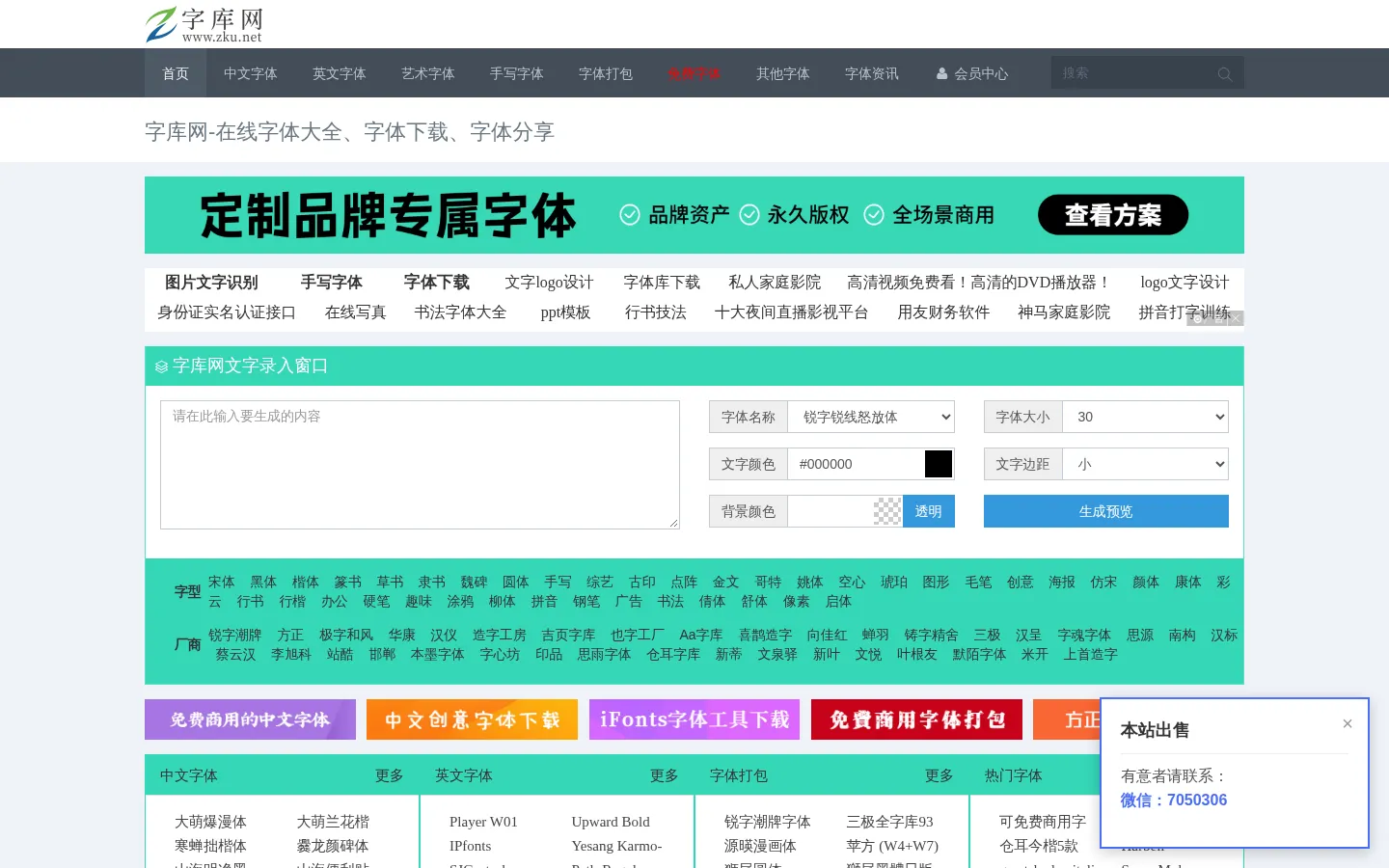Click the iFonts字体工具下载 banner
1389x868 pixels.
(x=694, y=719)
